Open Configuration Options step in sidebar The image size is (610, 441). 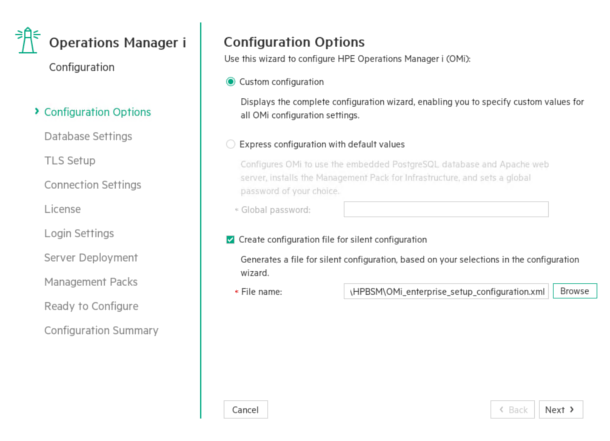97,112
